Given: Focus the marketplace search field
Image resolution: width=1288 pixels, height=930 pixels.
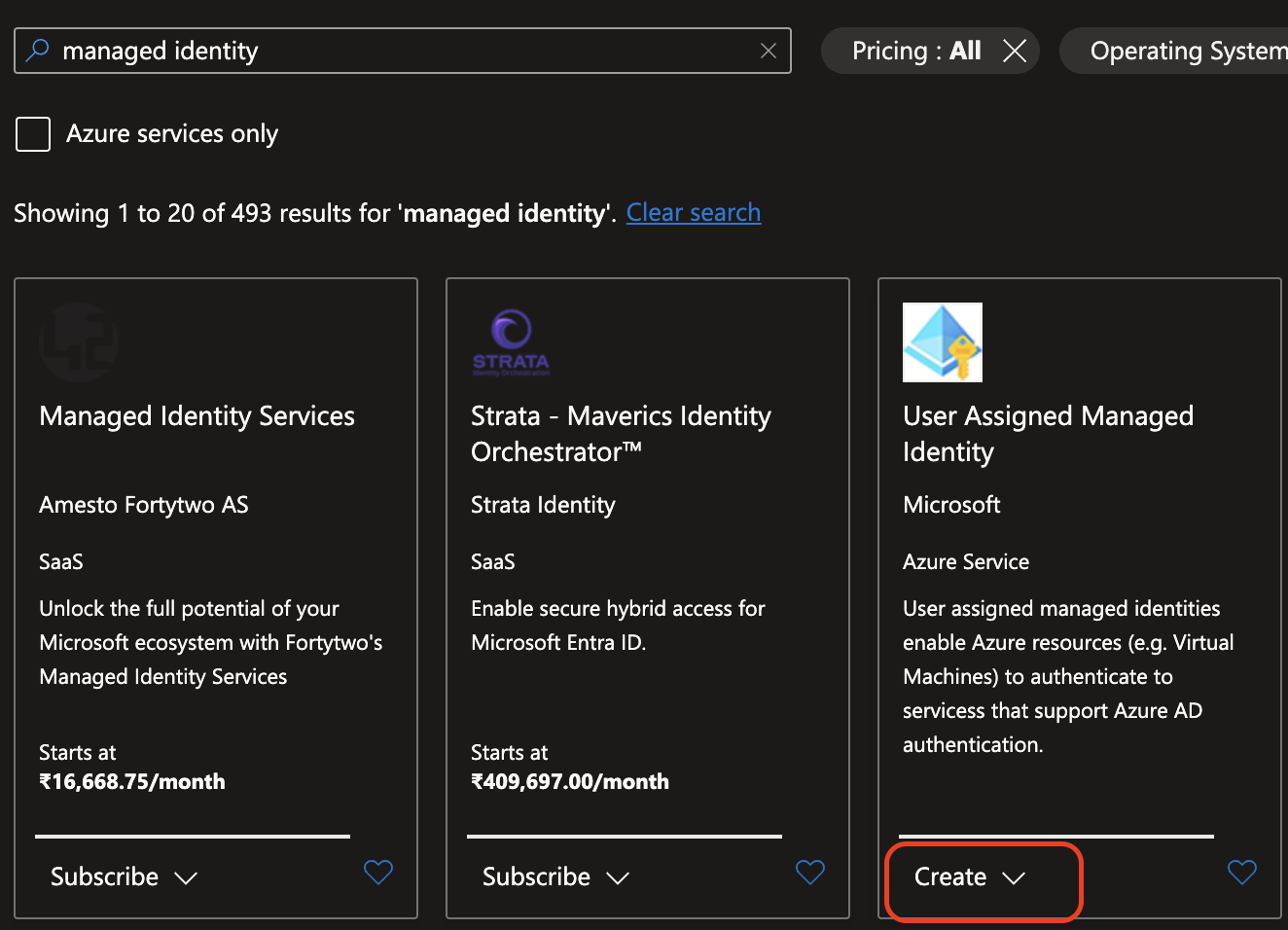Looking at the screenshot, I should coord(403,51).
